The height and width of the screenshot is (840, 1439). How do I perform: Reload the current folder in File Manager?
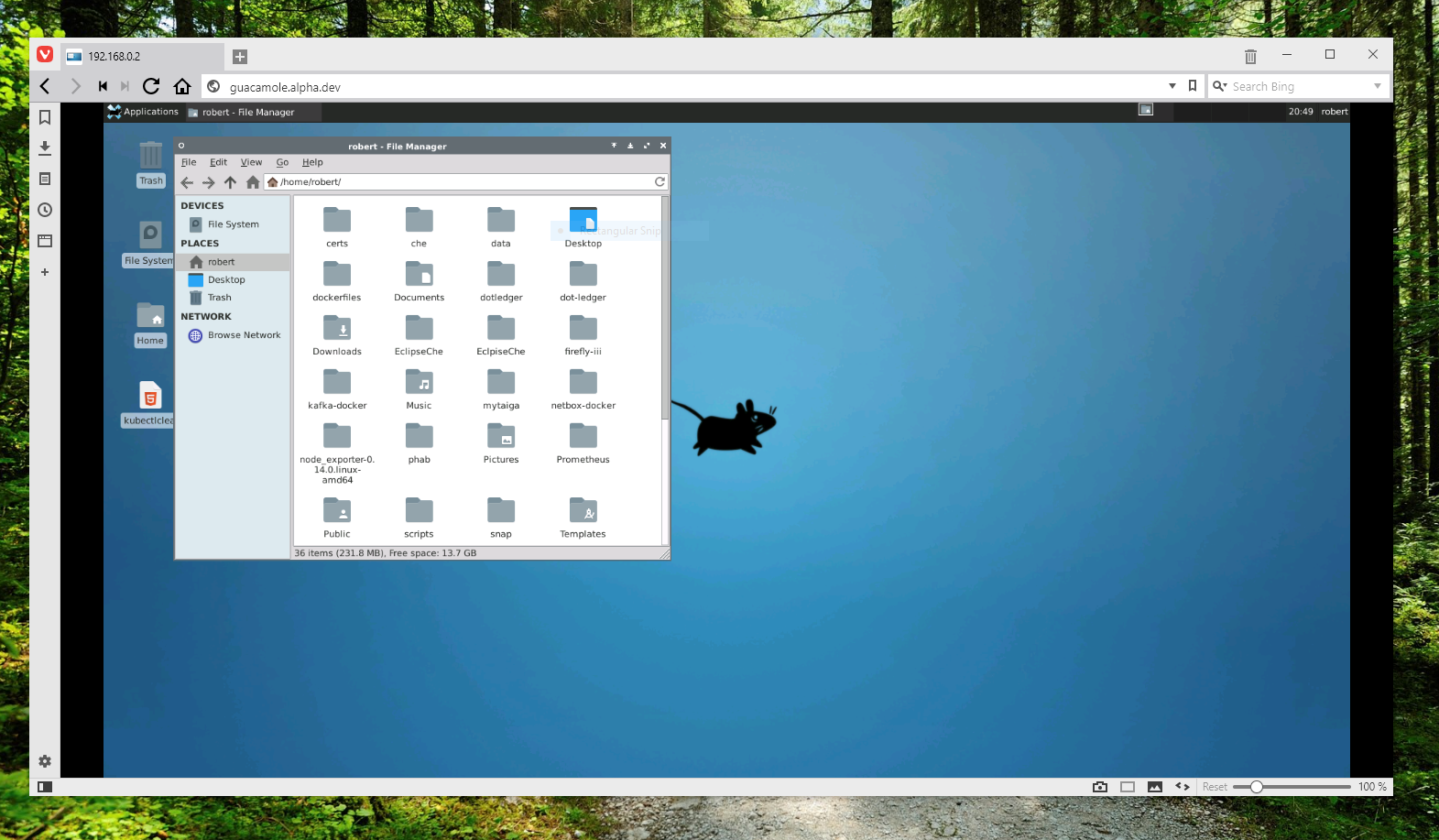pyautogui.click(x=660, y=181)
